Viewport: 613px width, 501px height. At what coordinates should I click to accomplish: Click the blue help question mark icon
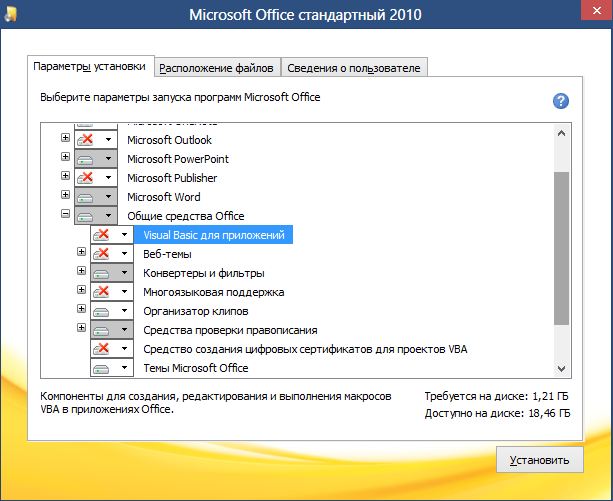pyautogui.click(x=561, y=101)
